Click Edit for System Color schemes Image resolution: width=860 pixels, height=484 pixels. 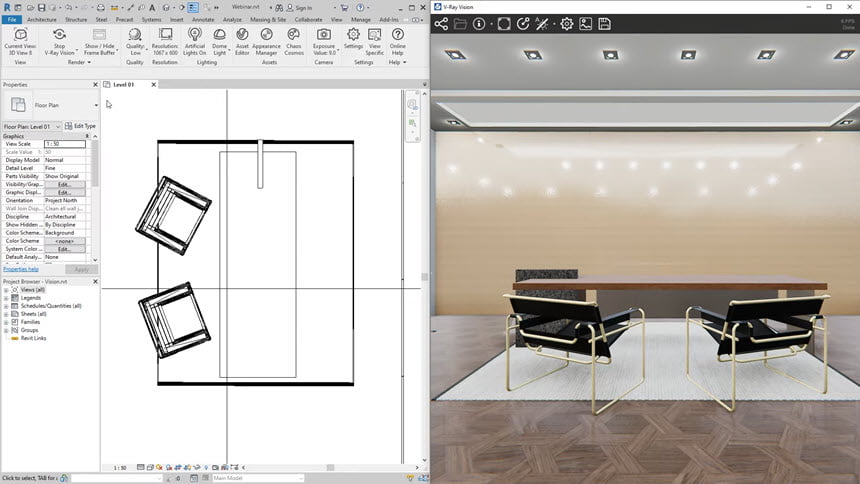click(x=65, y=249)
